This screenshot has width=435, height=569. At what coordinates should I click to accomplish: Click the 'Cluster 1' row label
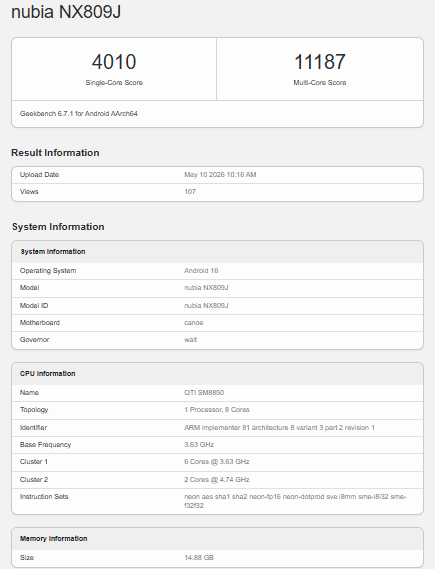(x=34, y=462)
